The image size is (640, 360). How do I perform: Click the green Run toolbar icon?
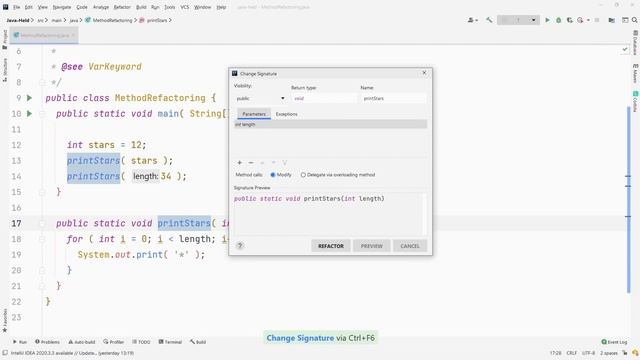click(547, 20)
